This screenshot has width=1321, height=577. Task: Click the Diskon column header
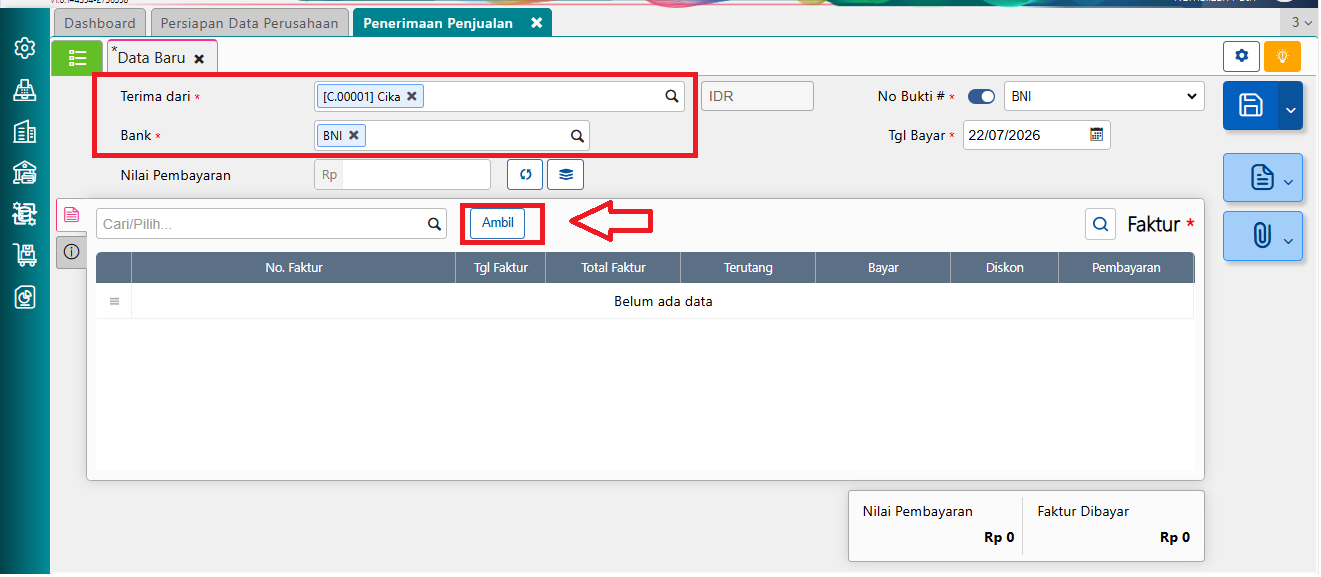pos(1004,267)
